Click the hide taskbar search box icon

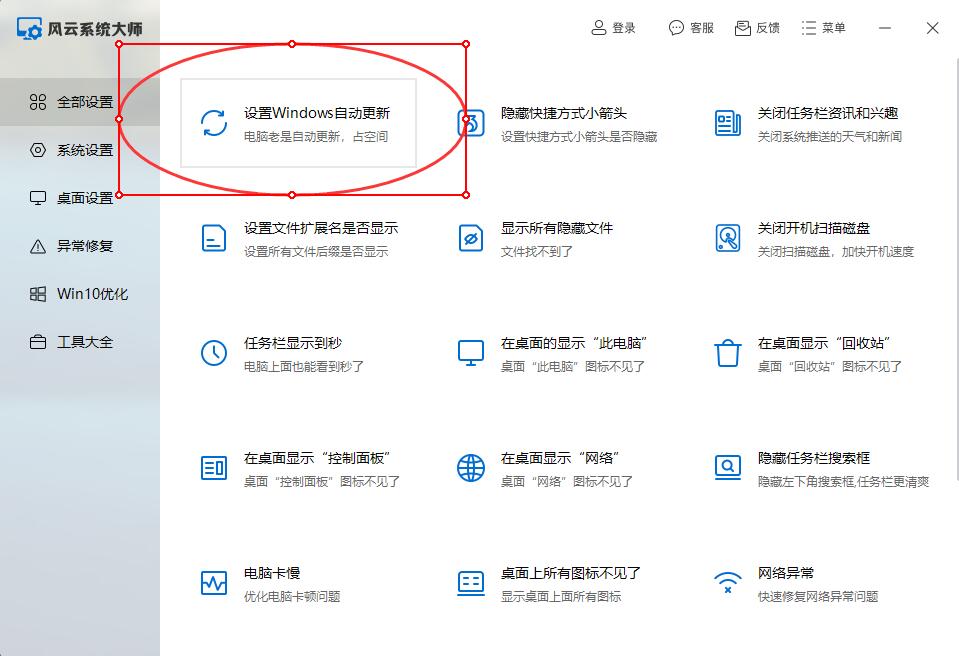point(728,468)
